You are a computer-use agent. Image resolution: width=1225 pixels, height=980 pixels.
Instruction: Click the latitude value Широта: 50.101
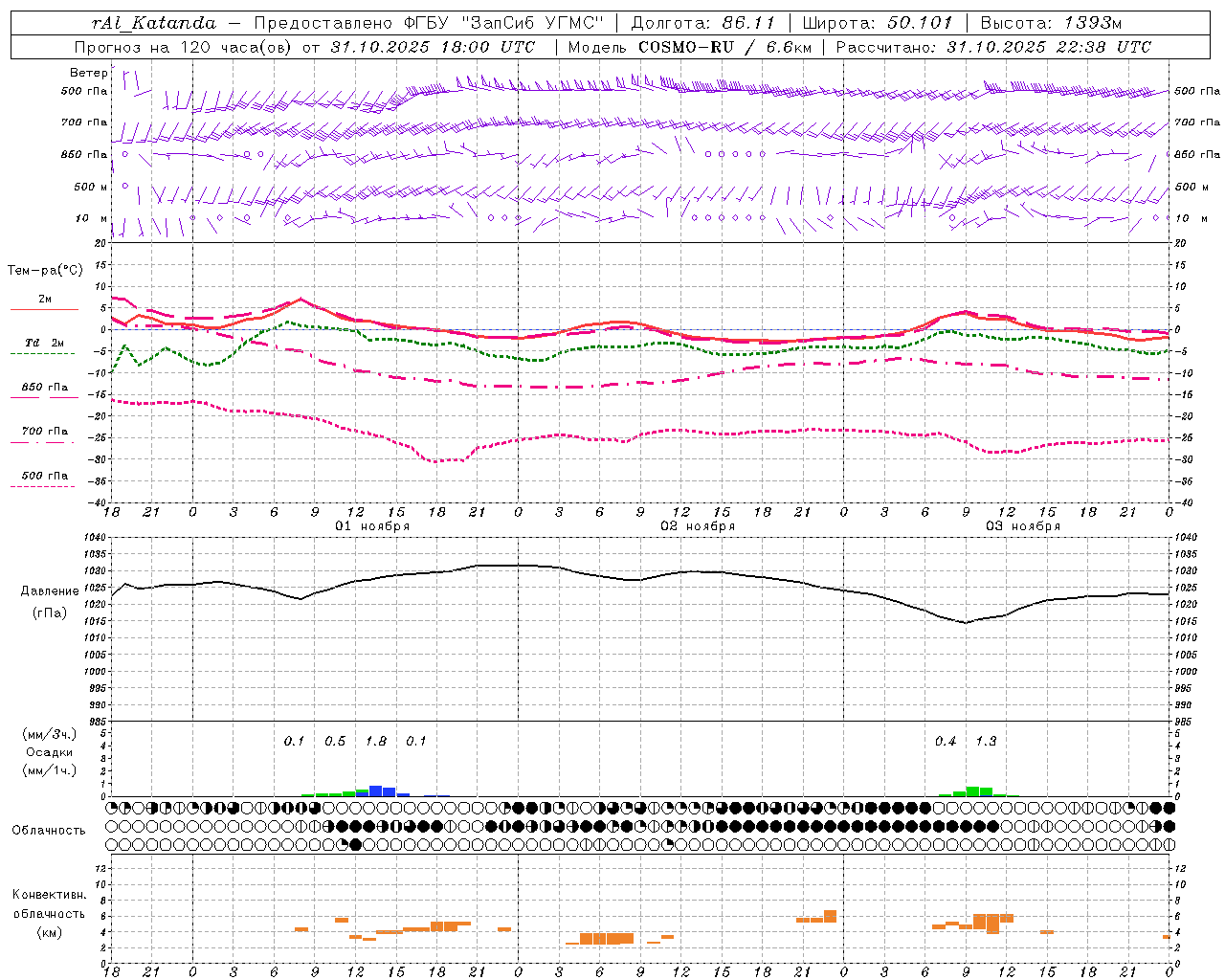pos(878,23)
